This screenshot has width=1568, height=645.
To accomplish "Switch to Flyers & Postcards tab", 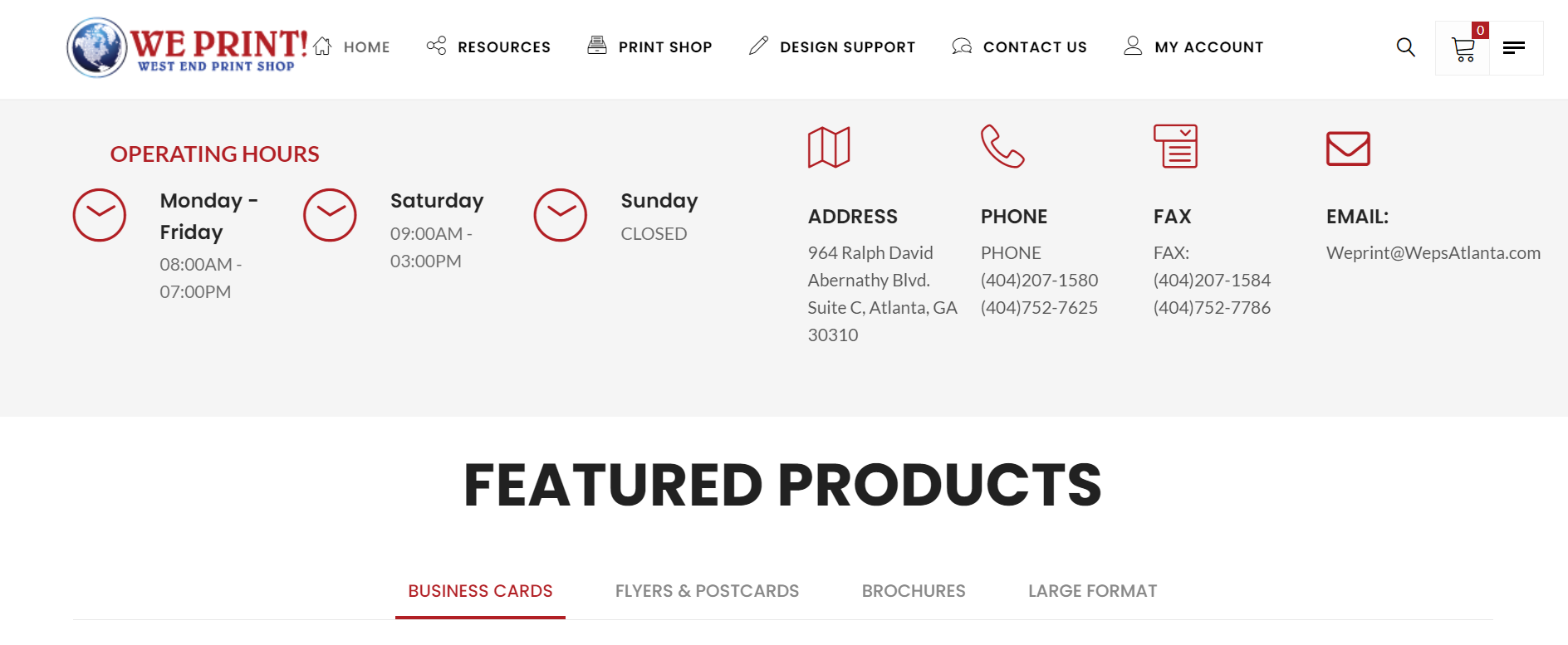I will tap(707, 591).
